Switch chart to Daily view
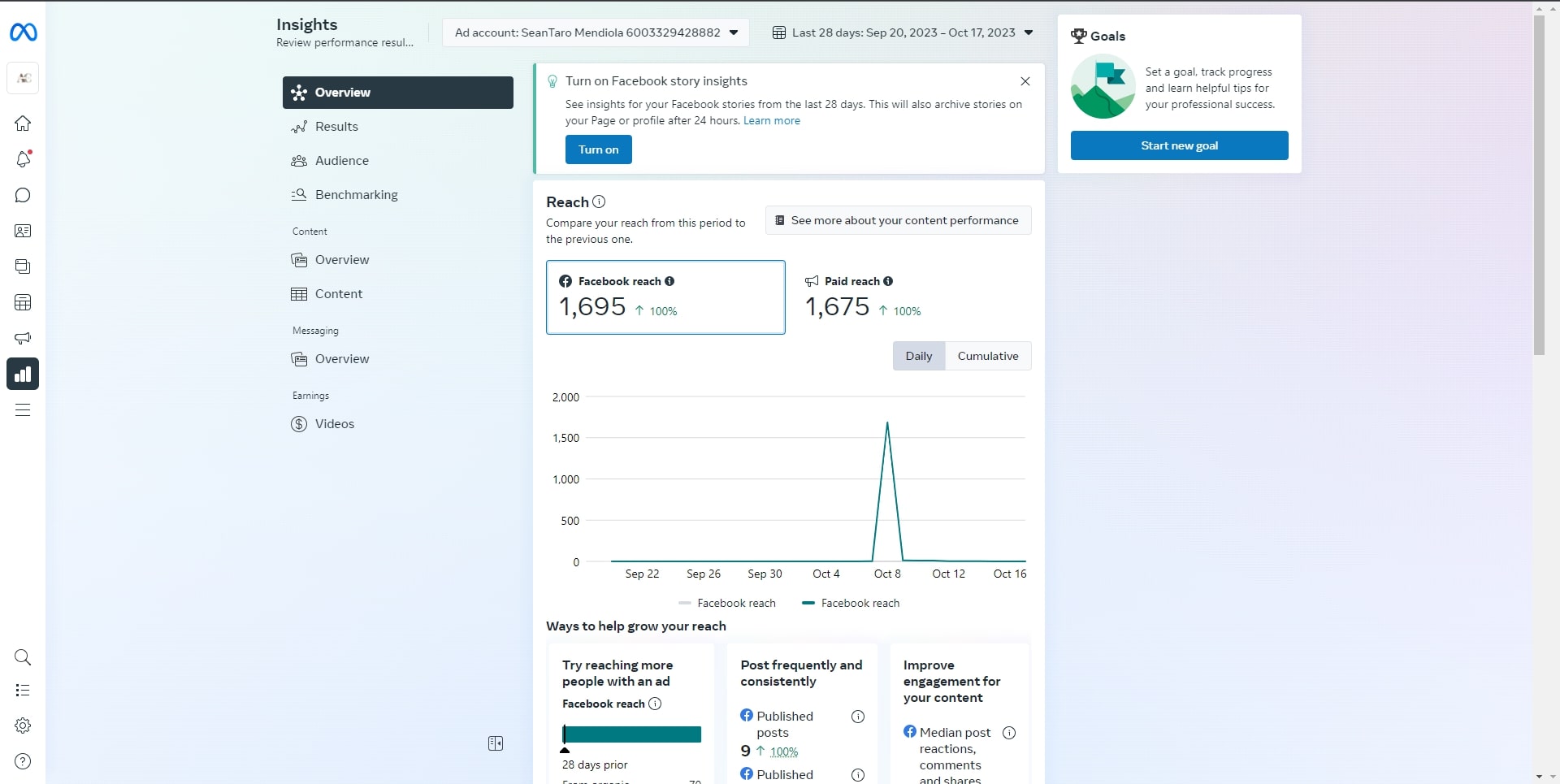The image size is (1560, 784). (919, 356)
